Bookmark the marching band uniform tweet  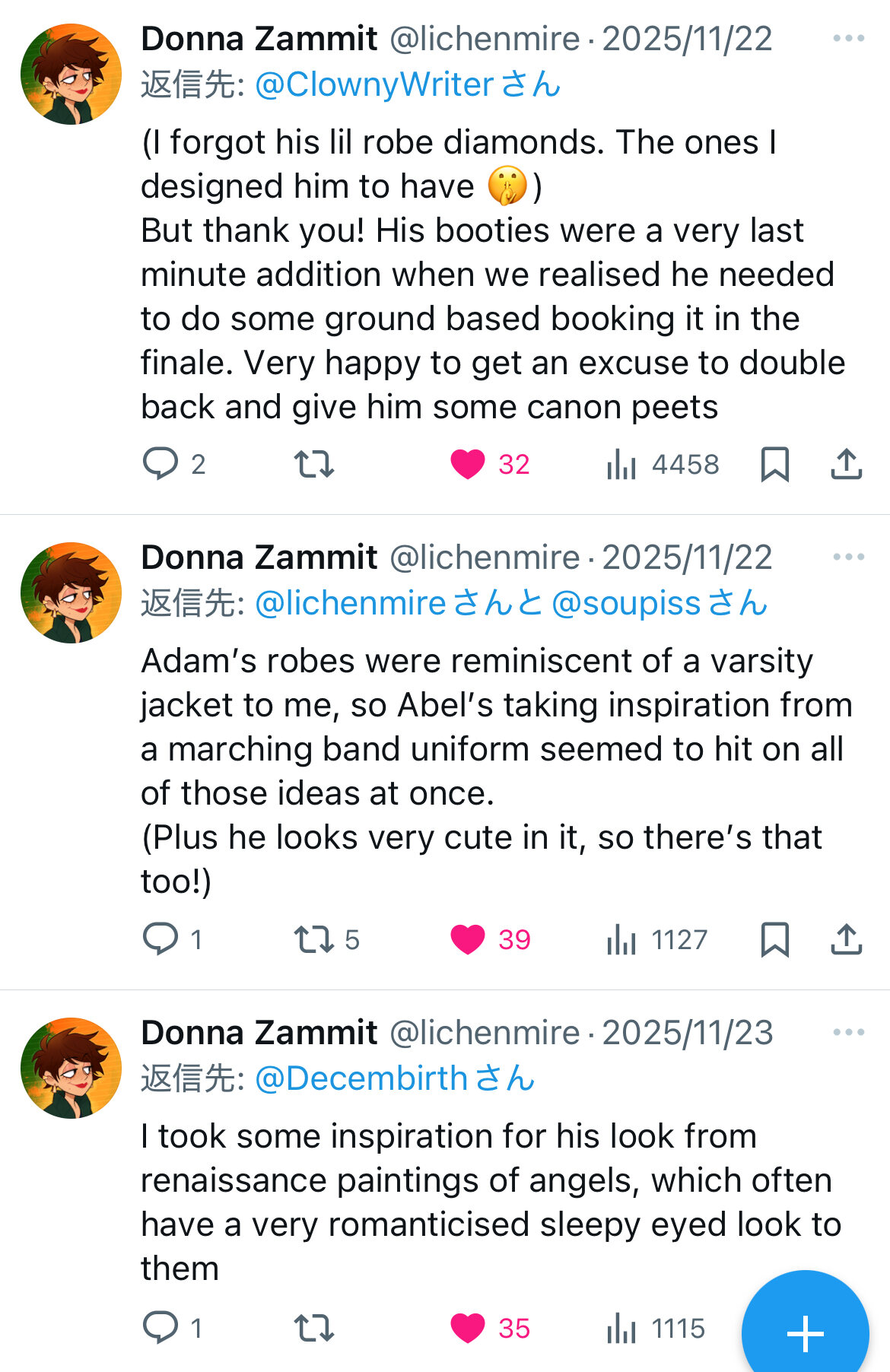point(774,939)
